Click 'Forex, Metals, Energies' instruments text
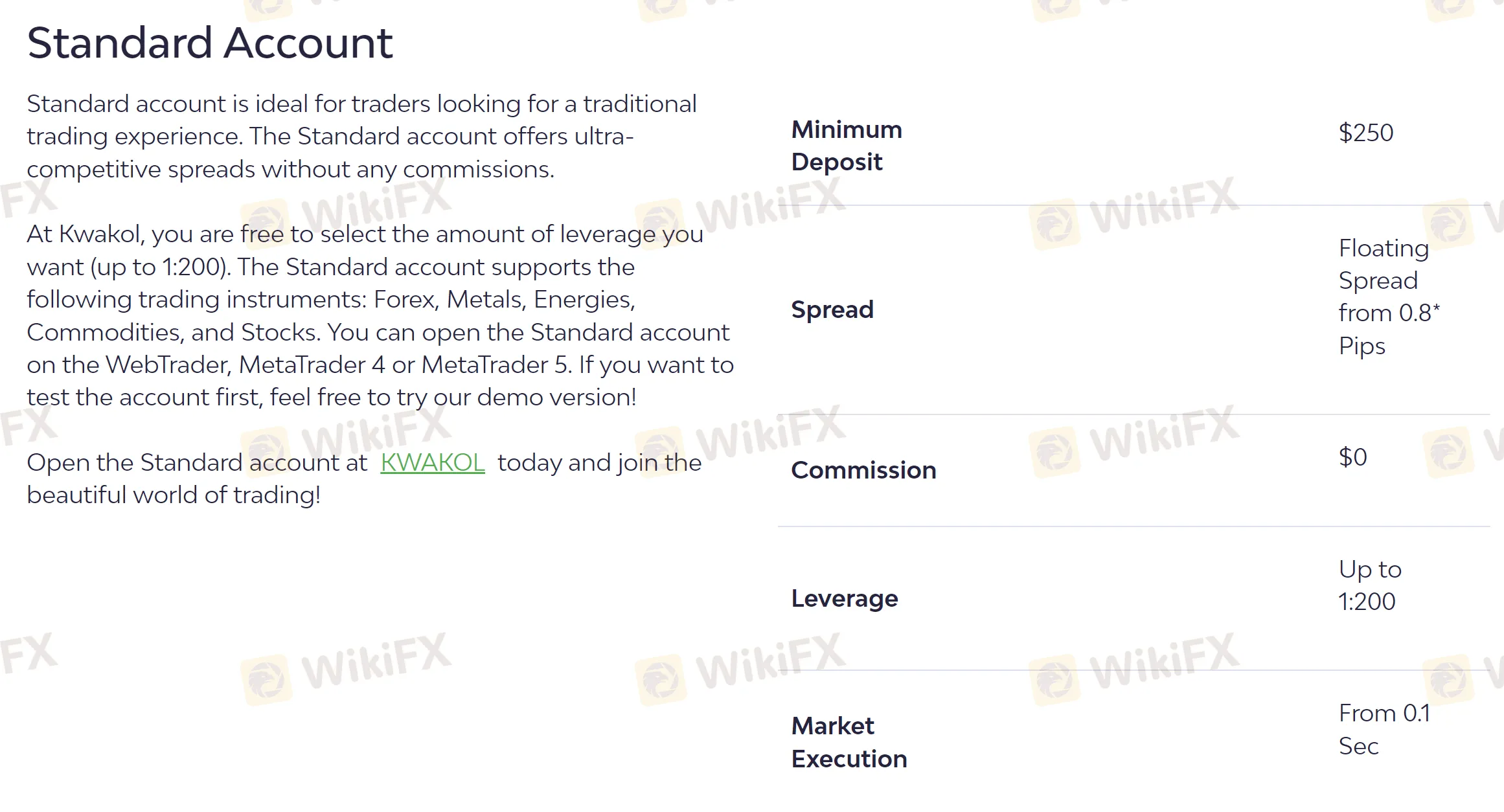The image size is (1504, 812). pos(504,299)
